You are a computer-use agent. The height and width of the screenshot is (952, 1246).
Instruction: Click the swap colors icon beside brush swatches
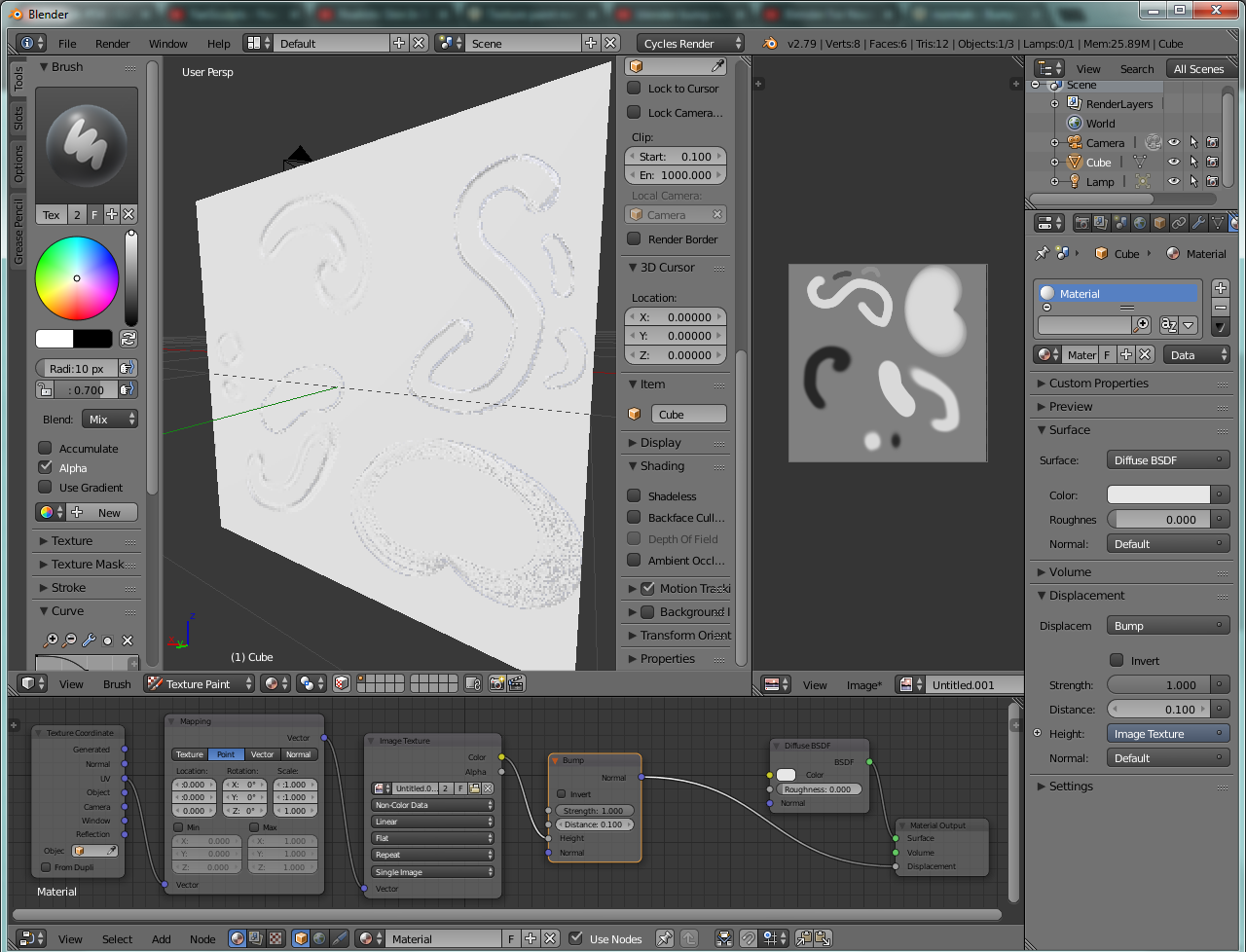click(x=128, y=339)
